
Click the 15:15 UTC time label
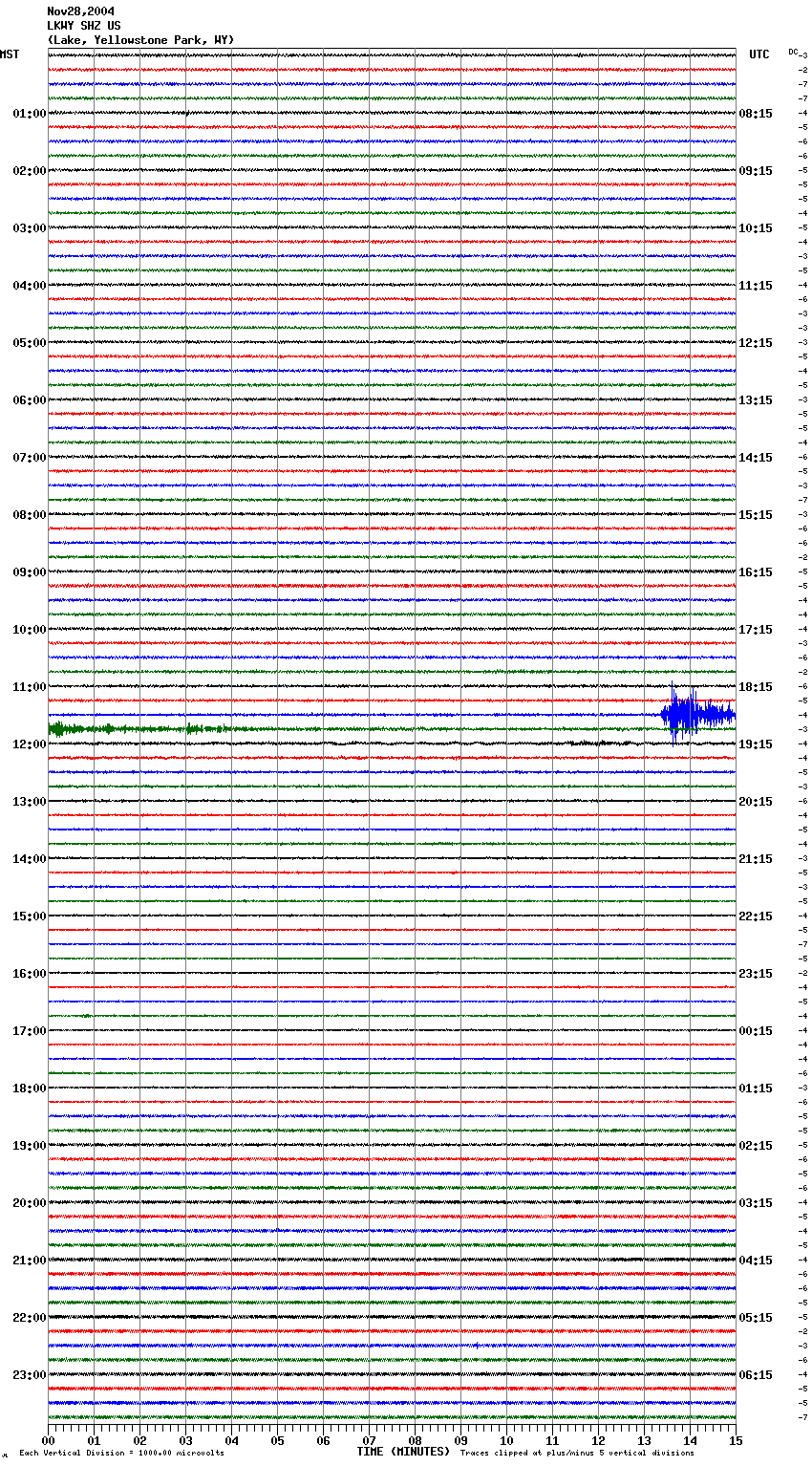coord(756,515)
